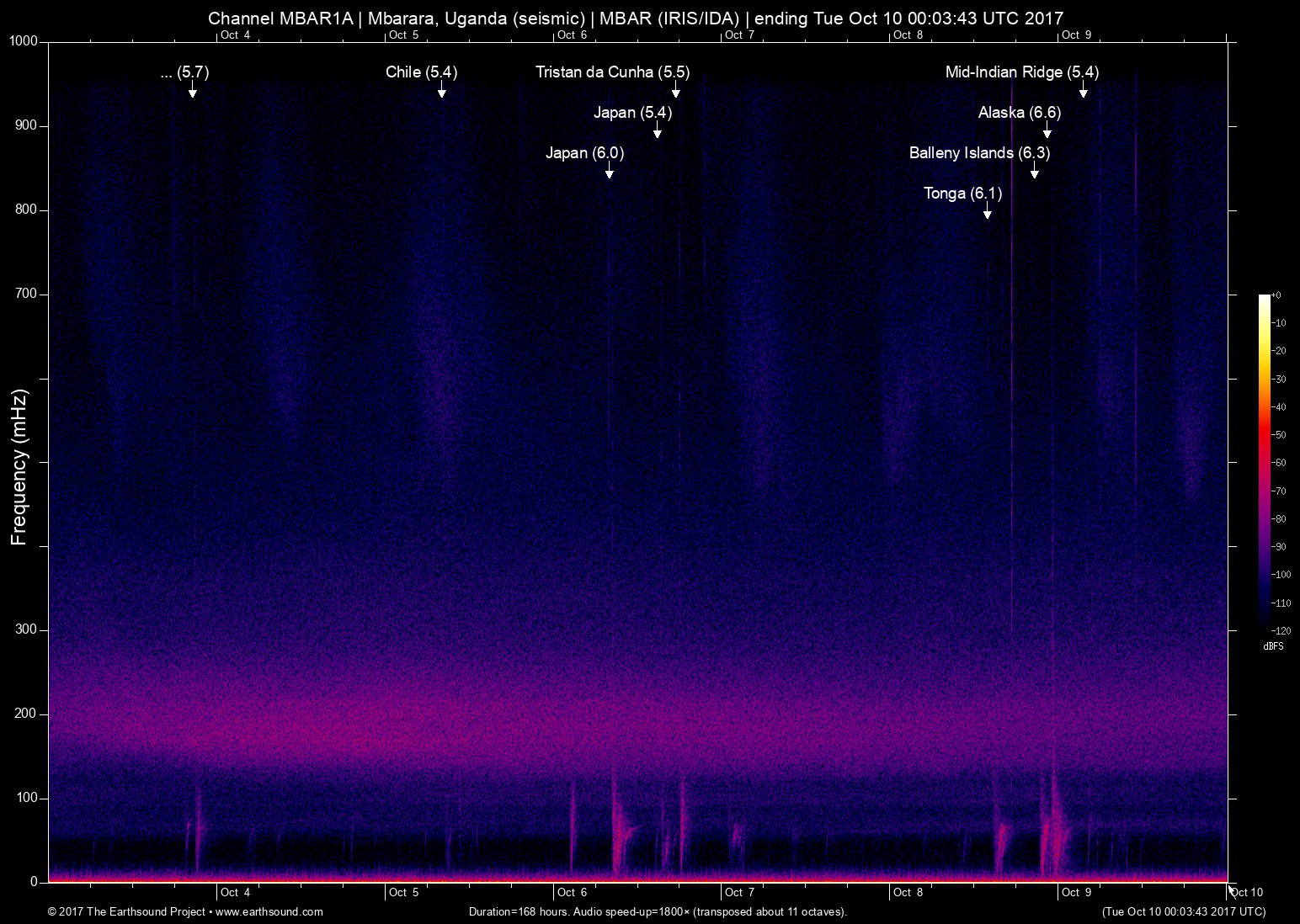Click the arrow under Mid-Indian Ridge (5.4)
Image resolution: width=1300 pixels, height=924 pixels.
1083,90
